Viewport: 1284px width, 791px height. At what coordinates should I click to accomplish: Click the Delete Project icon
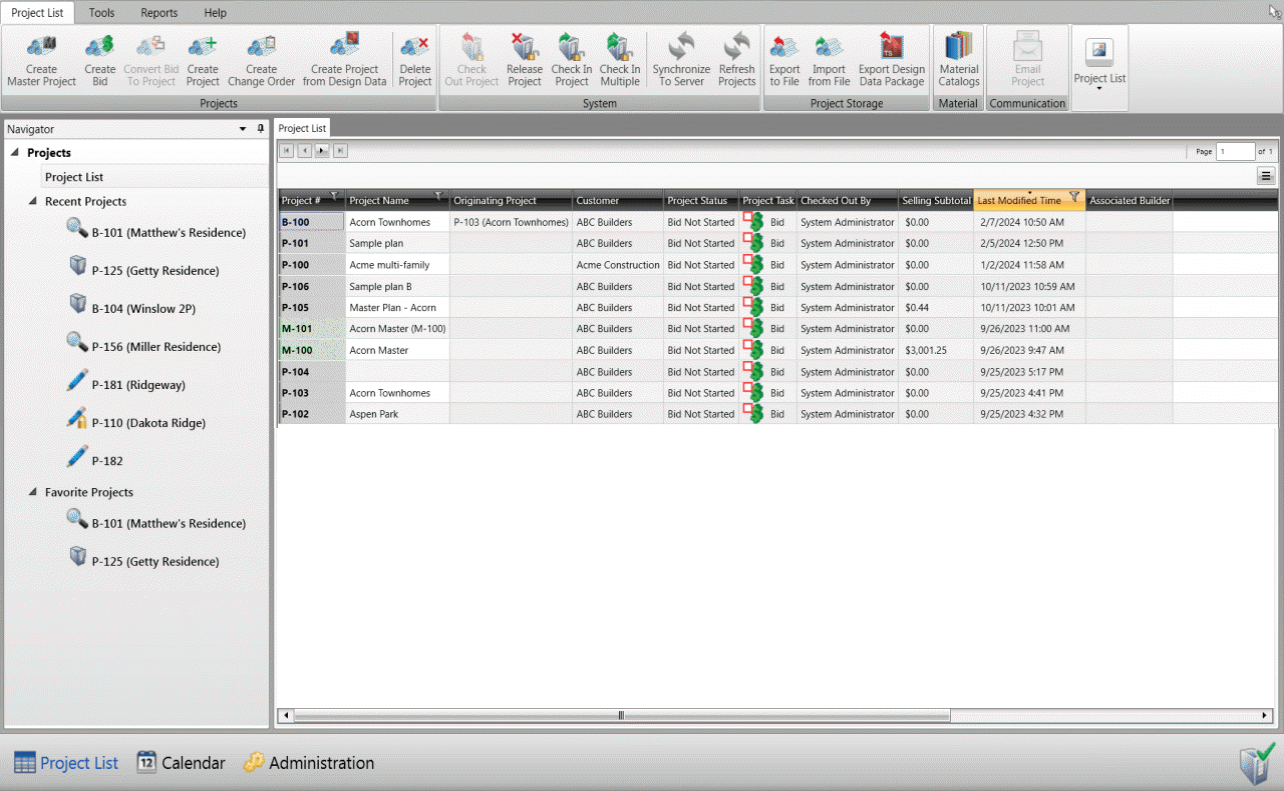(415, 47)
